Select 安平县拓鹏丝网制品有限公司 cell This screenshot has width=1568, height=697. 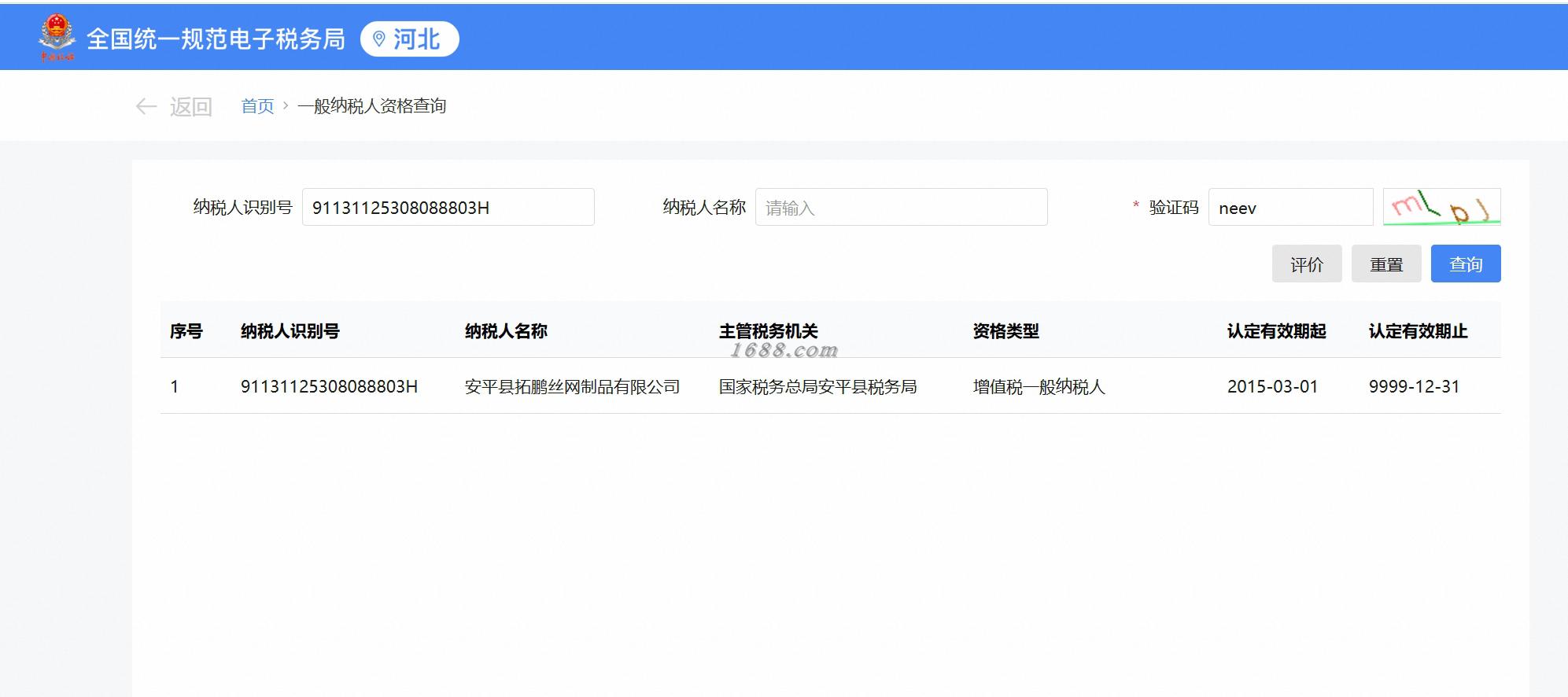tap(573, 386)
